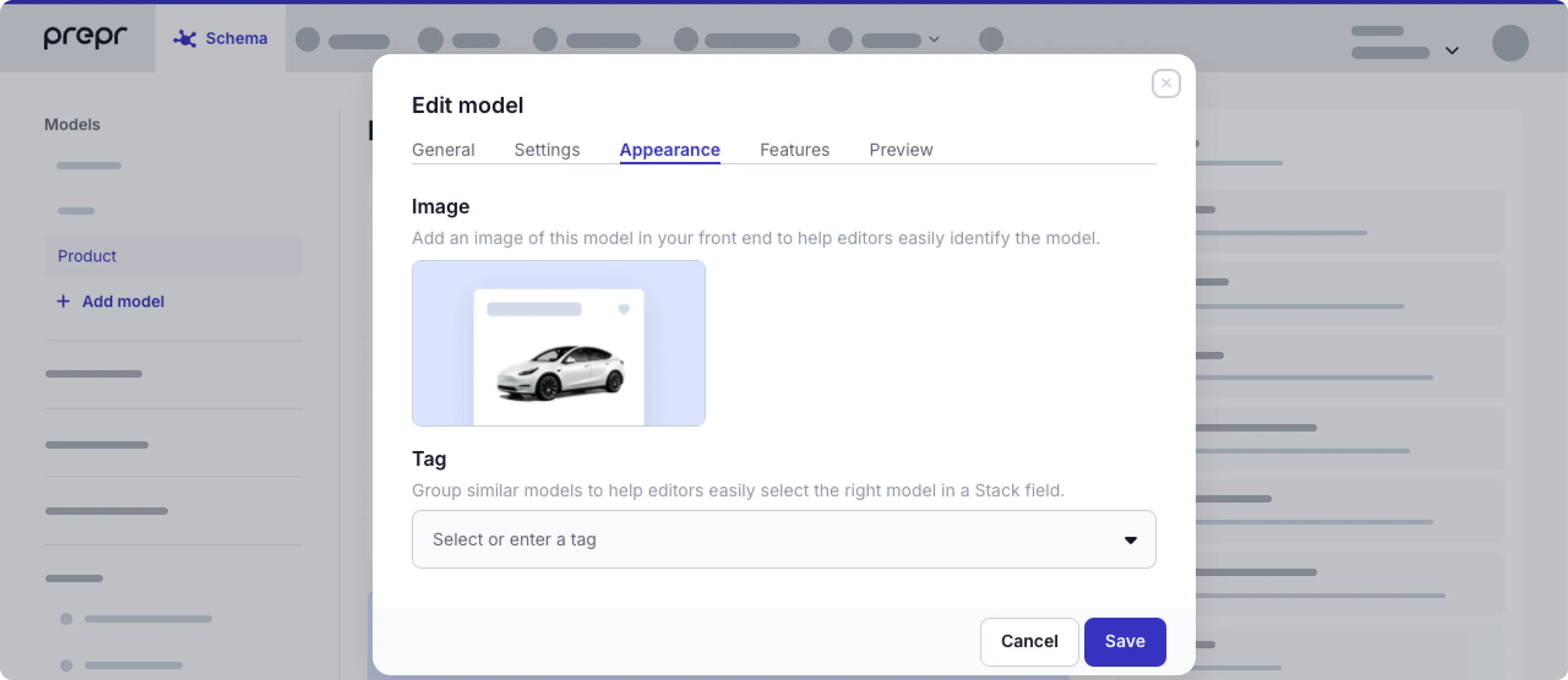Add a new model from the sidebar
The image size is (1568, 680).
pyautogui.click(x=123, y=301)
